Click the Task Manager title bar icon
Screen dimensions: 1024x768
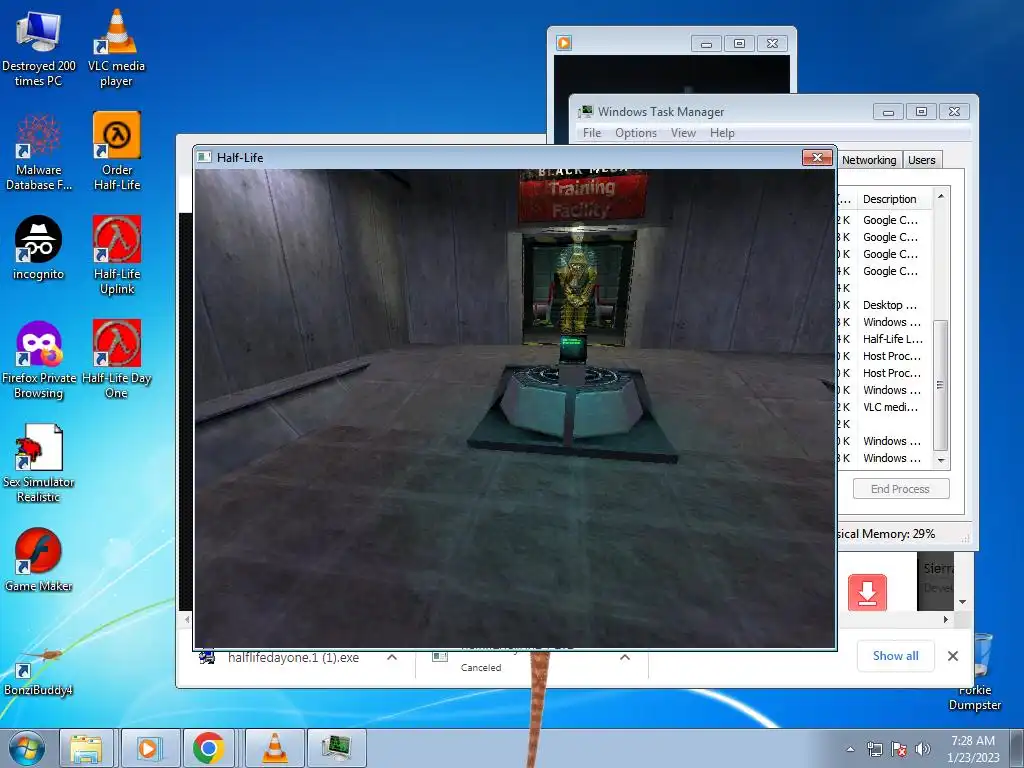pos(585,112)
